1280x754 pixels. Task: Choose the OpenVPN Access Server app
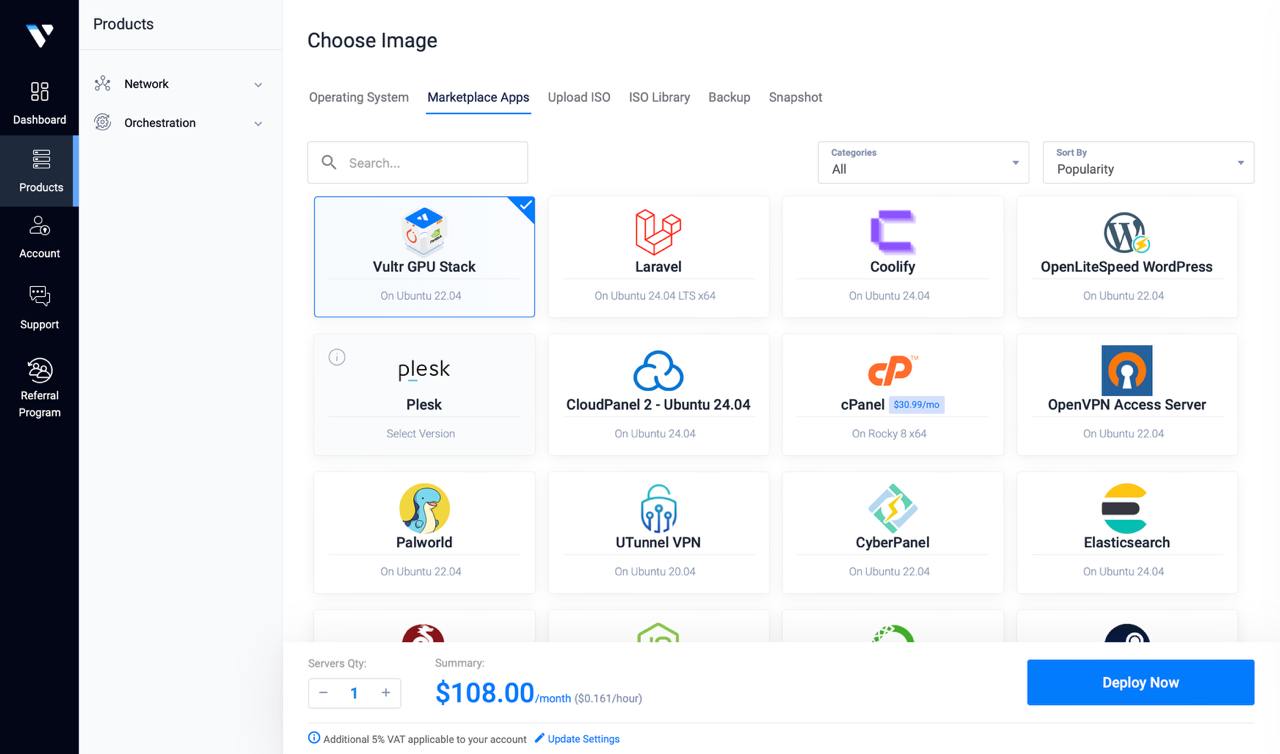pos(1126,395)
